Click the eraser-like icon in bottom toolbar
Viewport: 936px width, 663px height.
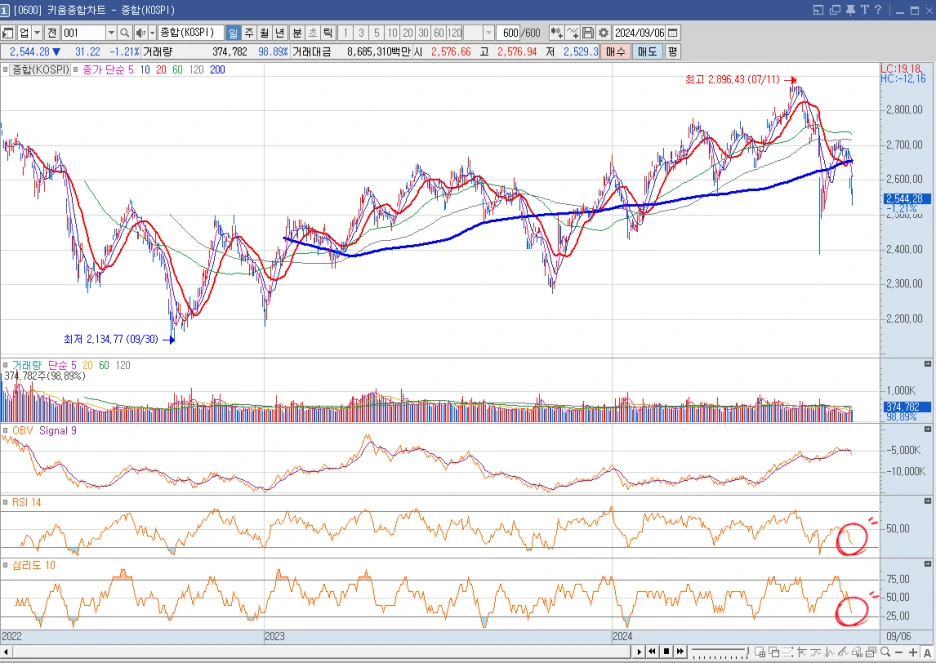858,652
